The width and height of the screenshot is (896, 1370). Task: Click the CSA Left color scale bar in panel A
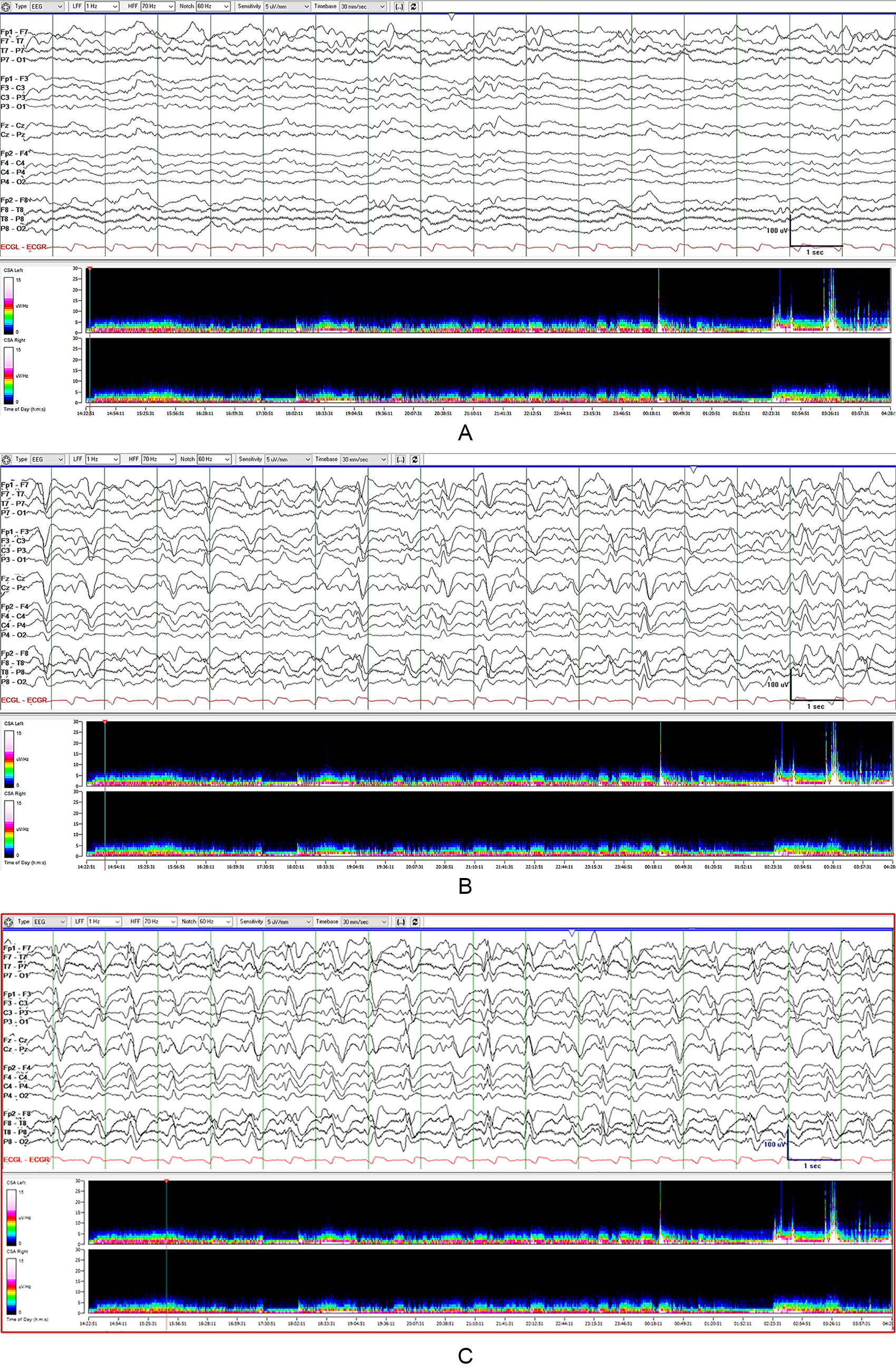[9, 306]
